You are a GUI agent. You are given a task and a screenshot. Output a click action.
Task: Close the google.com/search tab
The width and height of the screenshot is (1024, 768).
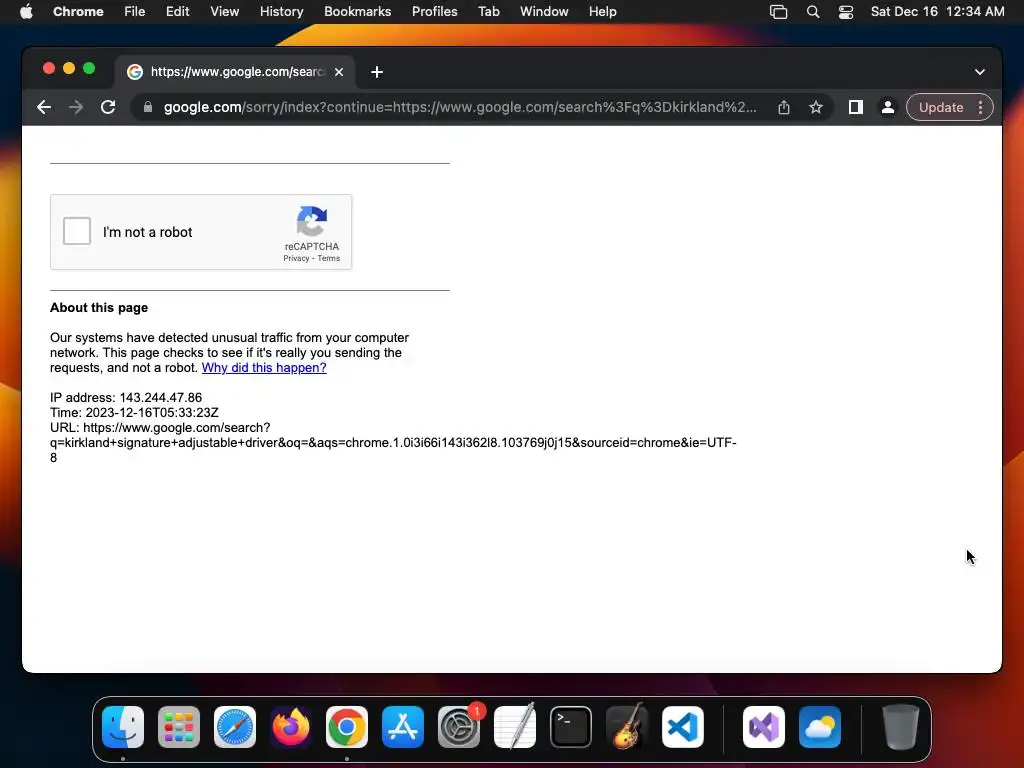339,72
